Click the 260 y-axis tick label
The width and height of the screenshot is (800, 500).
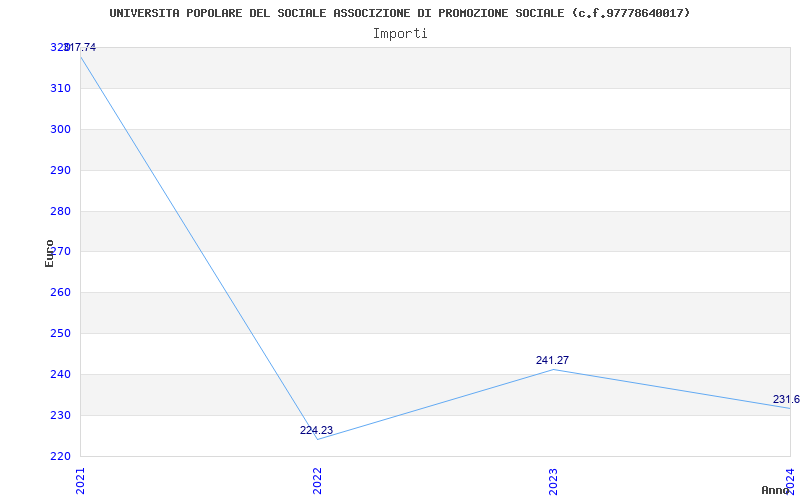point(60,292)
